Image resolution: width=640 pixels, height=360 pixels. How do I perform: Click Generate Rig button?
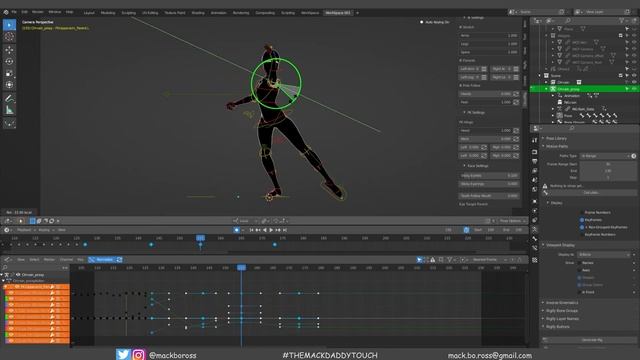pyautogui.click(x=592, y=340)
